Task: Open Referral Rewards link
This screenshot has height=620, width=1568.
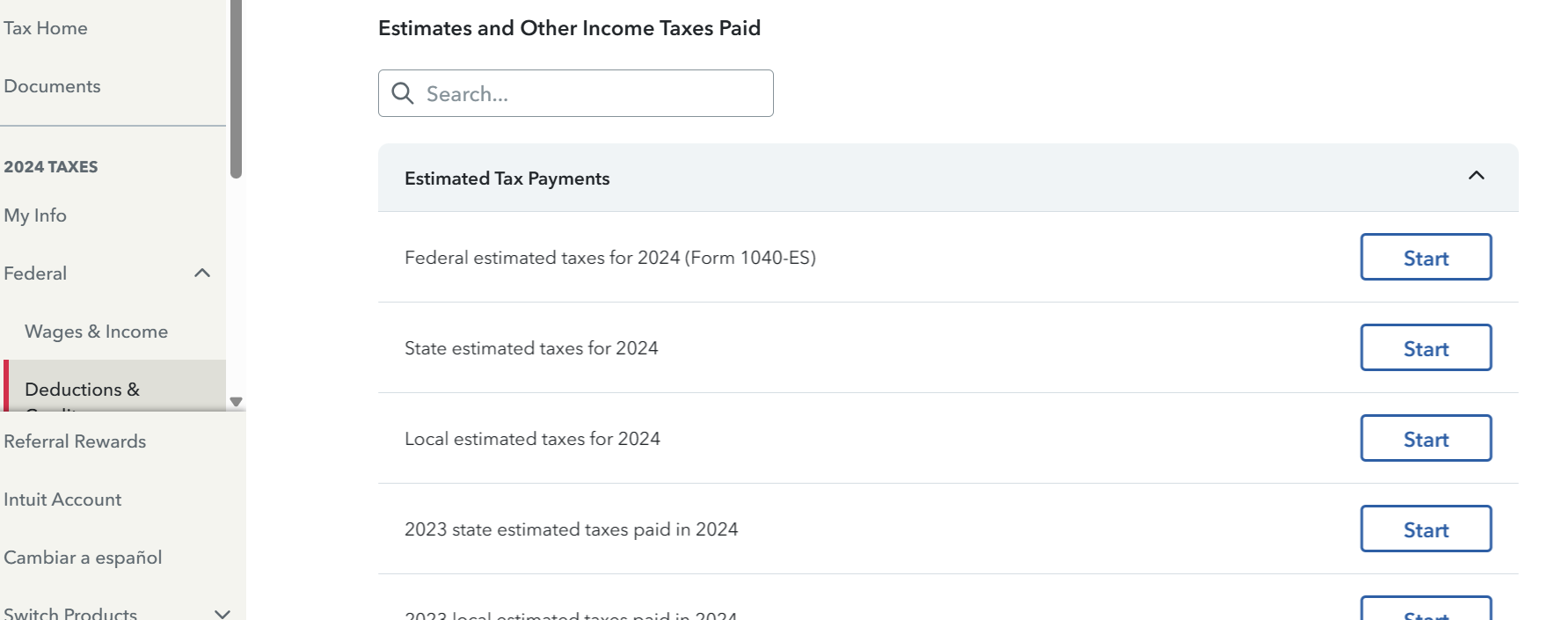Action: (75, 441)
